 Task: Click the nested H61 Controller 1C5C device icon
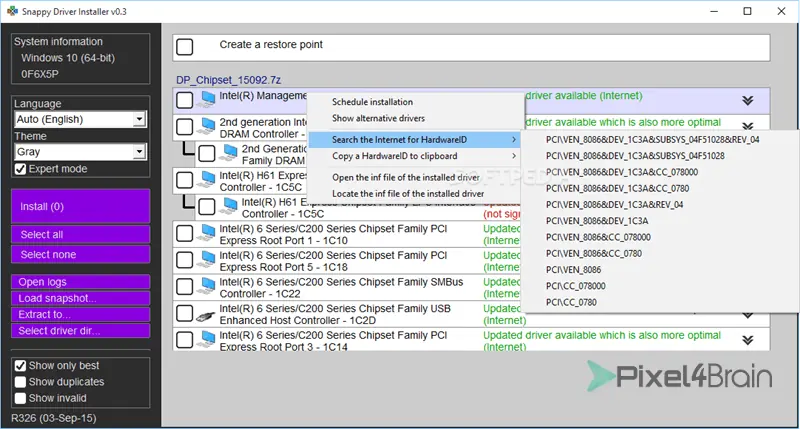(x=229, y=206)
